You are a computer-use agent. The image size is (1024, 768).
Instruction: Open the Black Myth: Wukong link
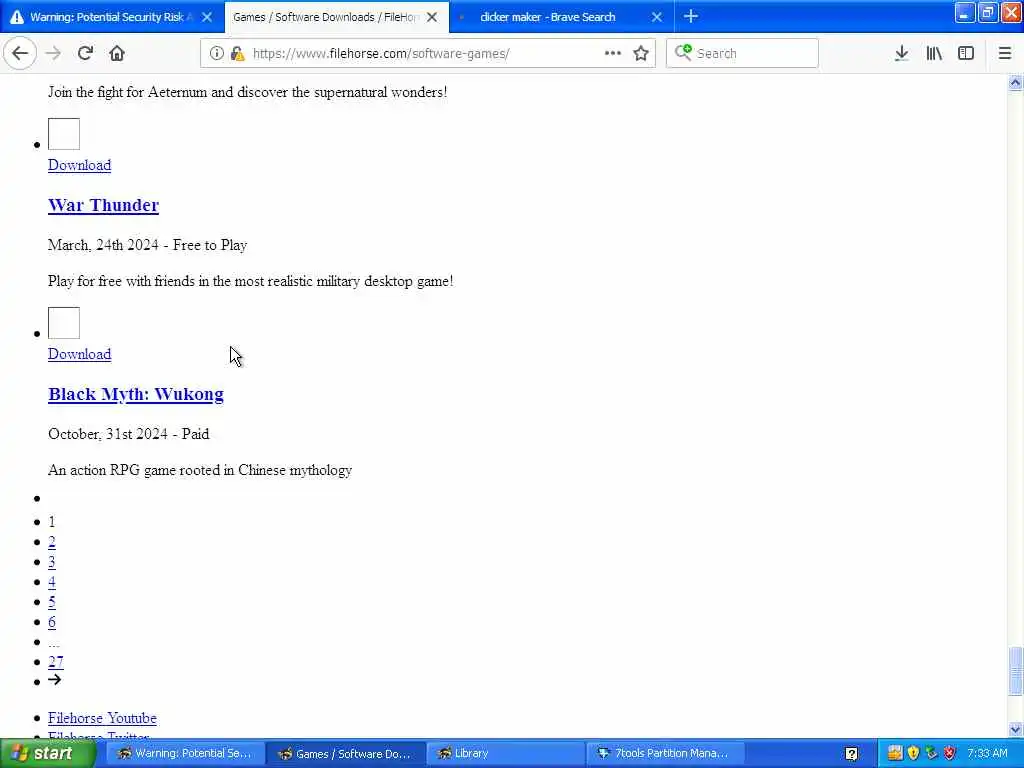click(136, 394)
